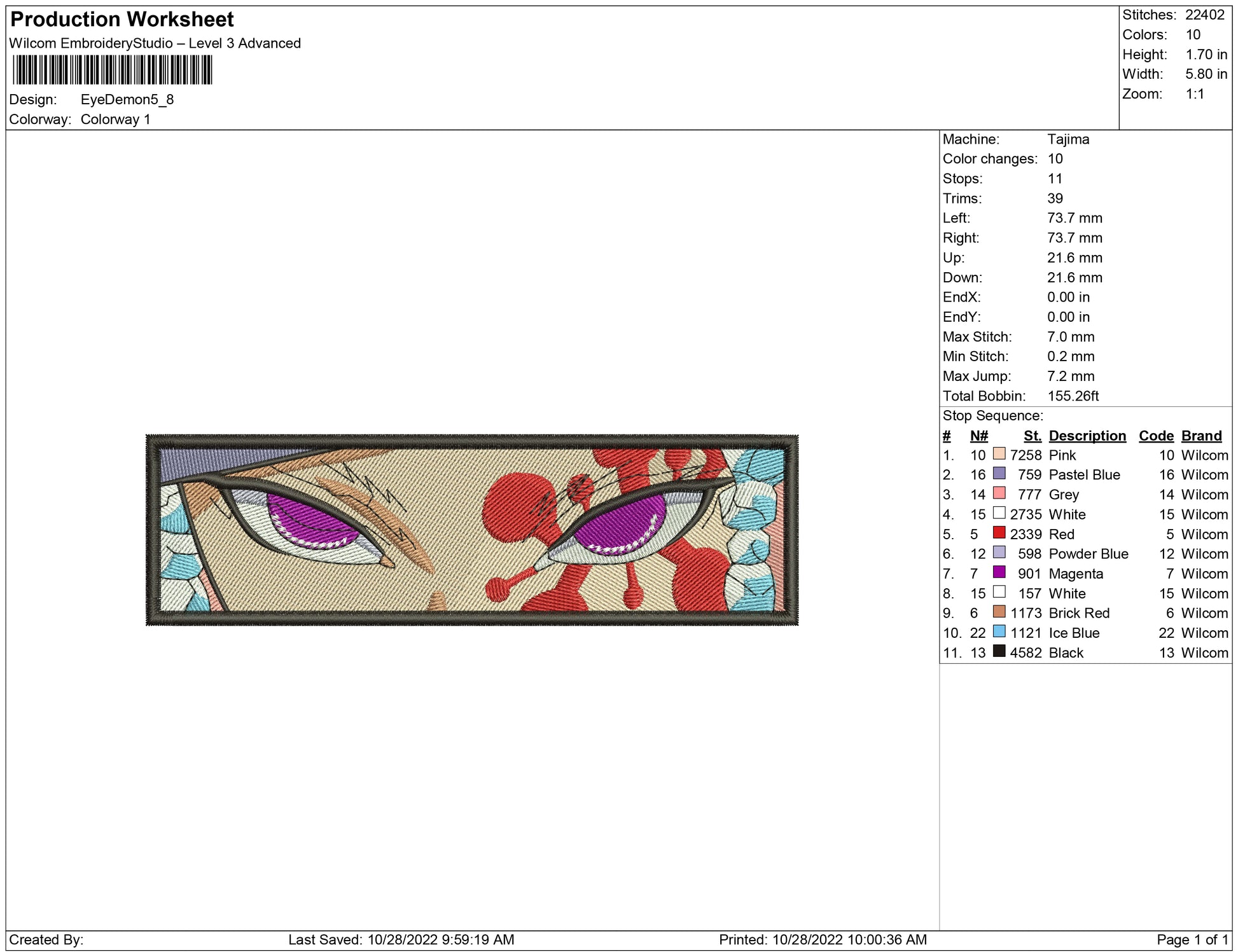This screenshot has width=1238, height=952.
Task: Click the Powder Blue color swatch
Action: tap(999, 553)
